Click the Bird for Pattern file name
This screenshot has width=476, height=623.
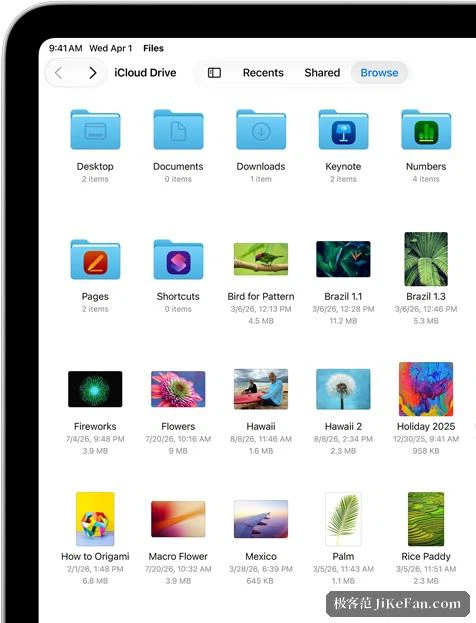coord(261,296)
